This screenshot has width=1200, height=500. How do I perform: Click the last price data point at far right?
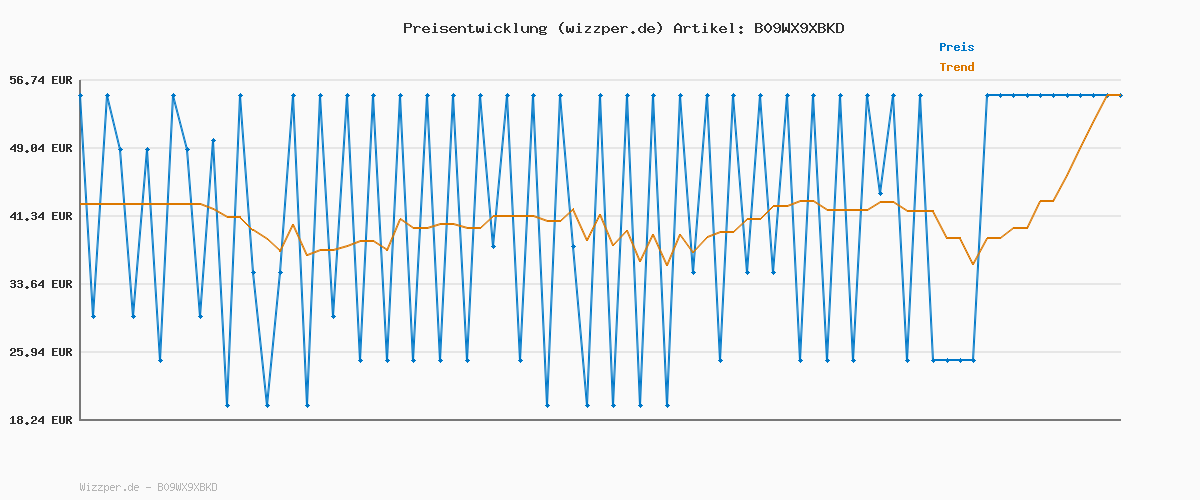click(x=1120, y=95)
